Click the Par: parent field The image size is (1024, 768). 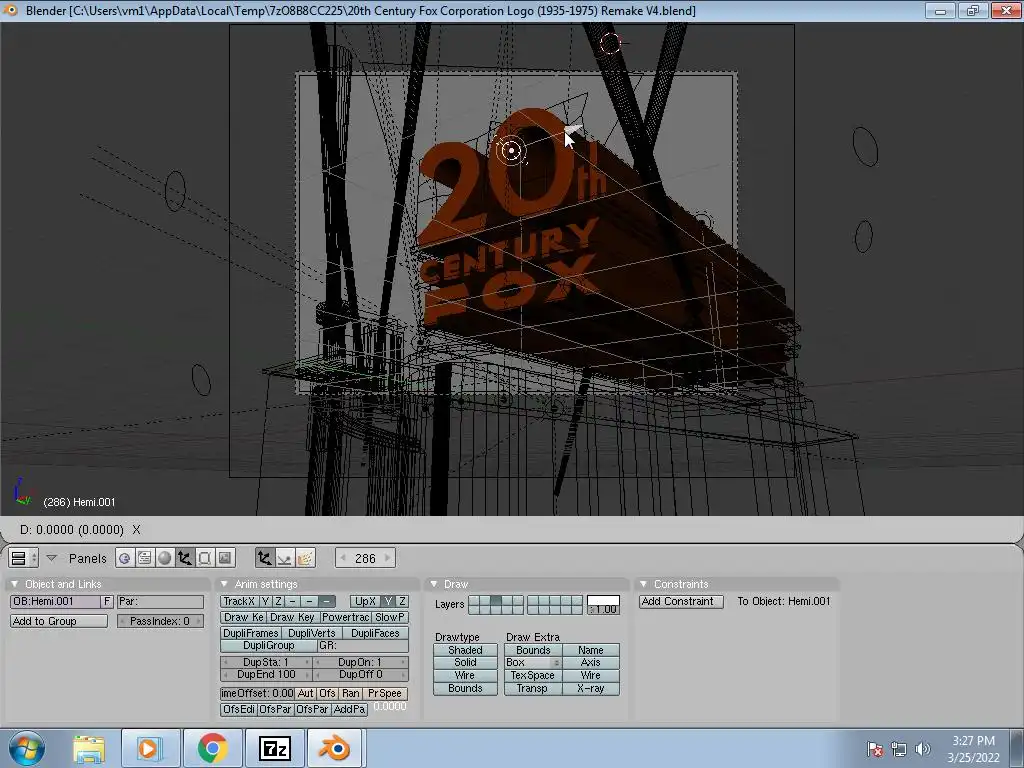[x=161, y=601]
